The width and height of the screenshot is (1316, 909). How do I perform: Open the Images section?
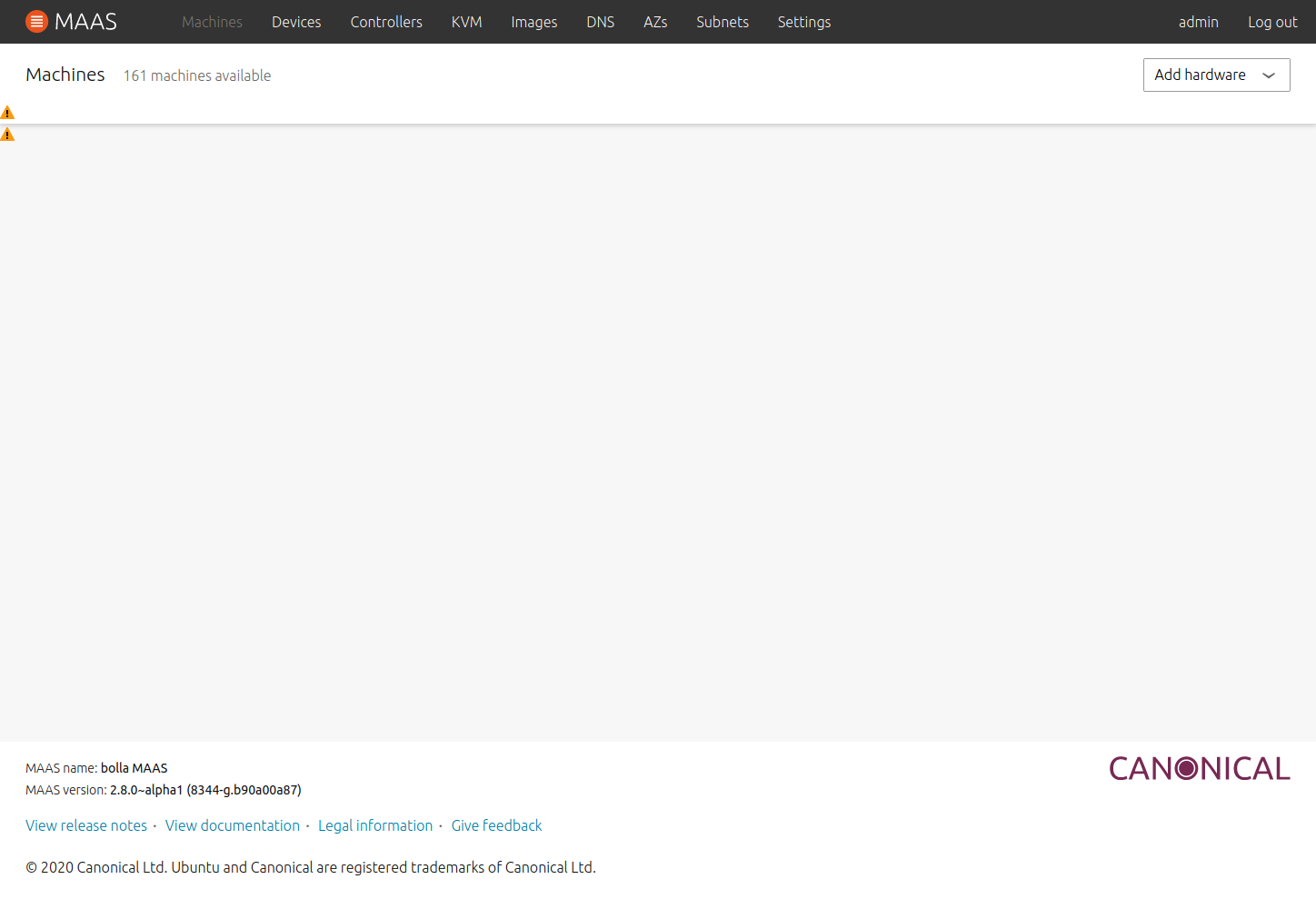click(534, 22)
